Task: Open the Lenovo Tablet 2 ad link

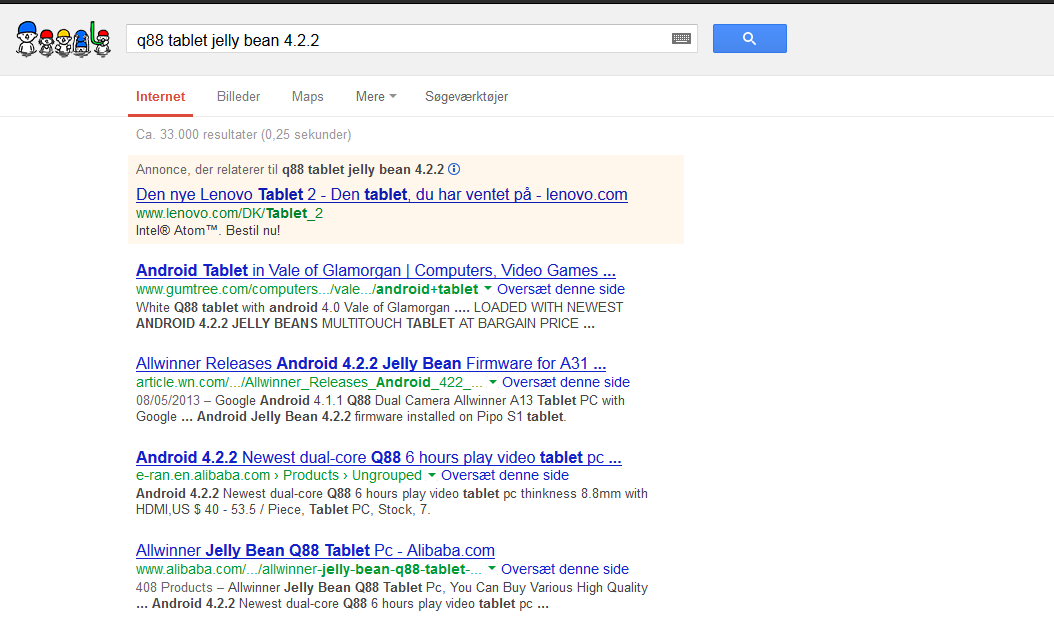Action: pyautogui.click(x=382, y=195)
